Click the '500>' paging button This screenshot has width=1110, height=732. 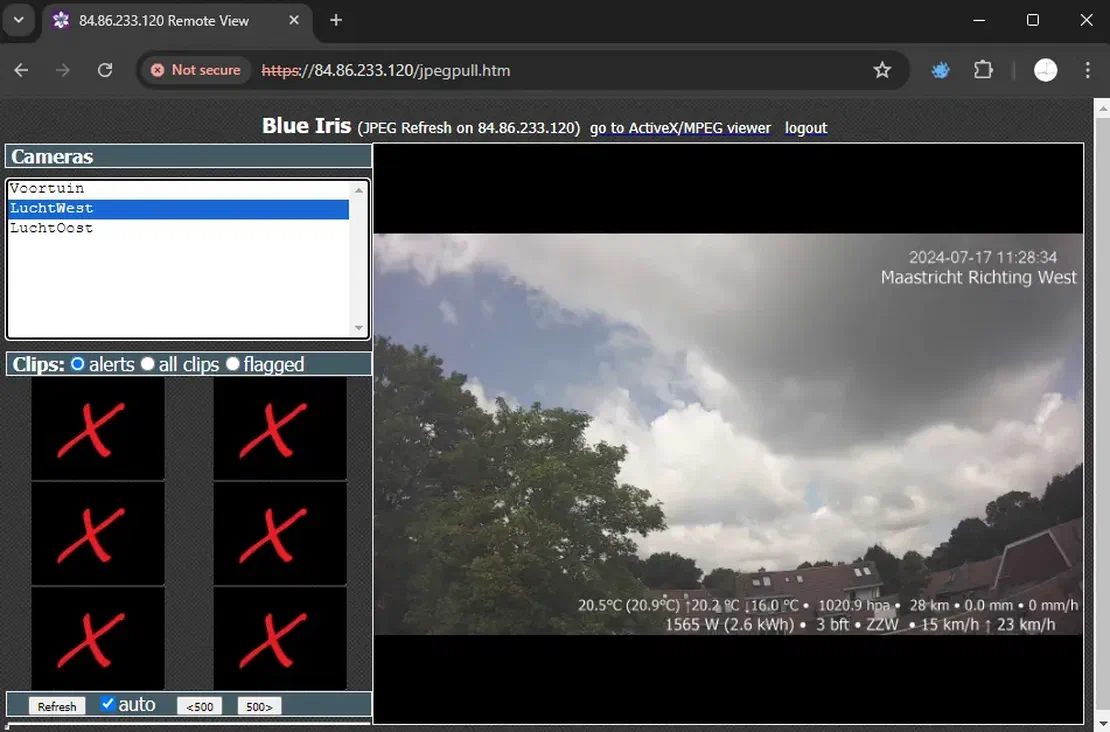coord(258,705)
